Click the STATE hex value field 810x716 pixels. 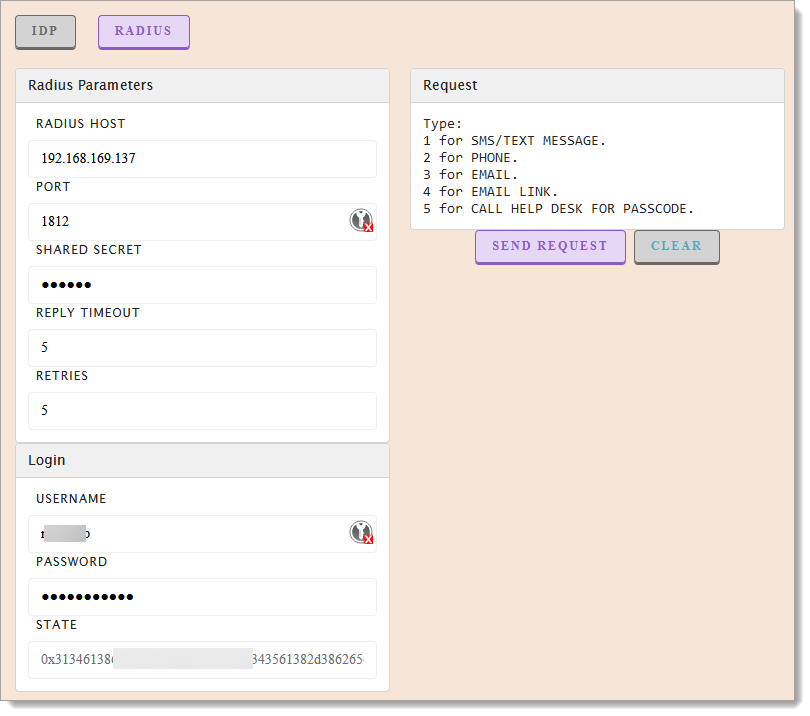pos(202,660)
